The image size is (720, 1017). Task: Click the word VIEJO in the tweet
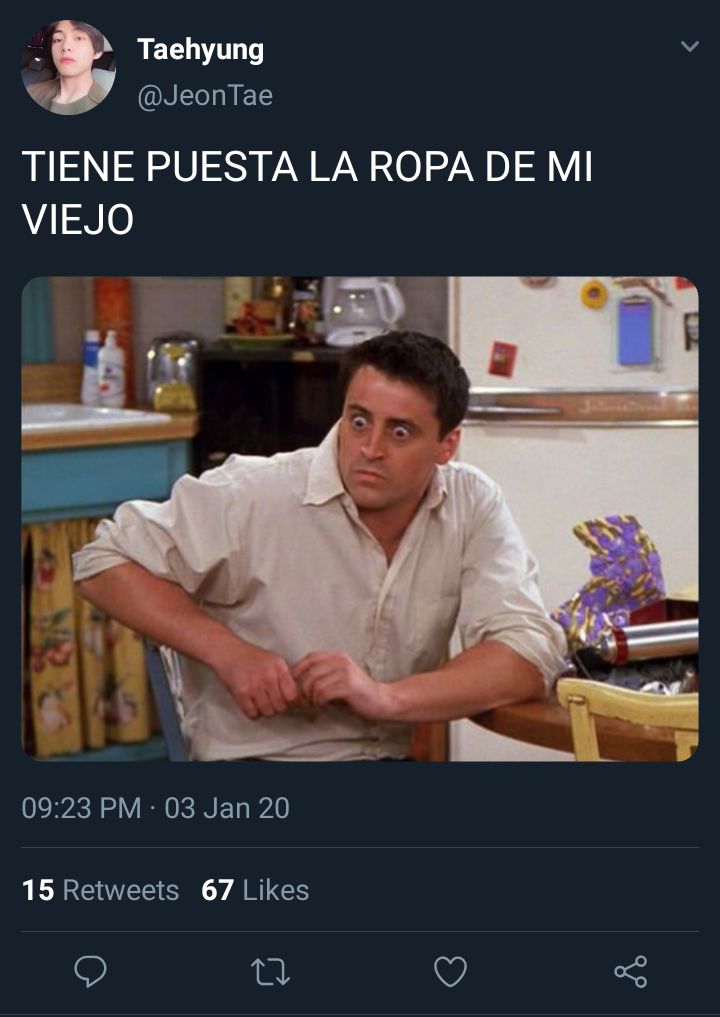(x=78, y=219)
